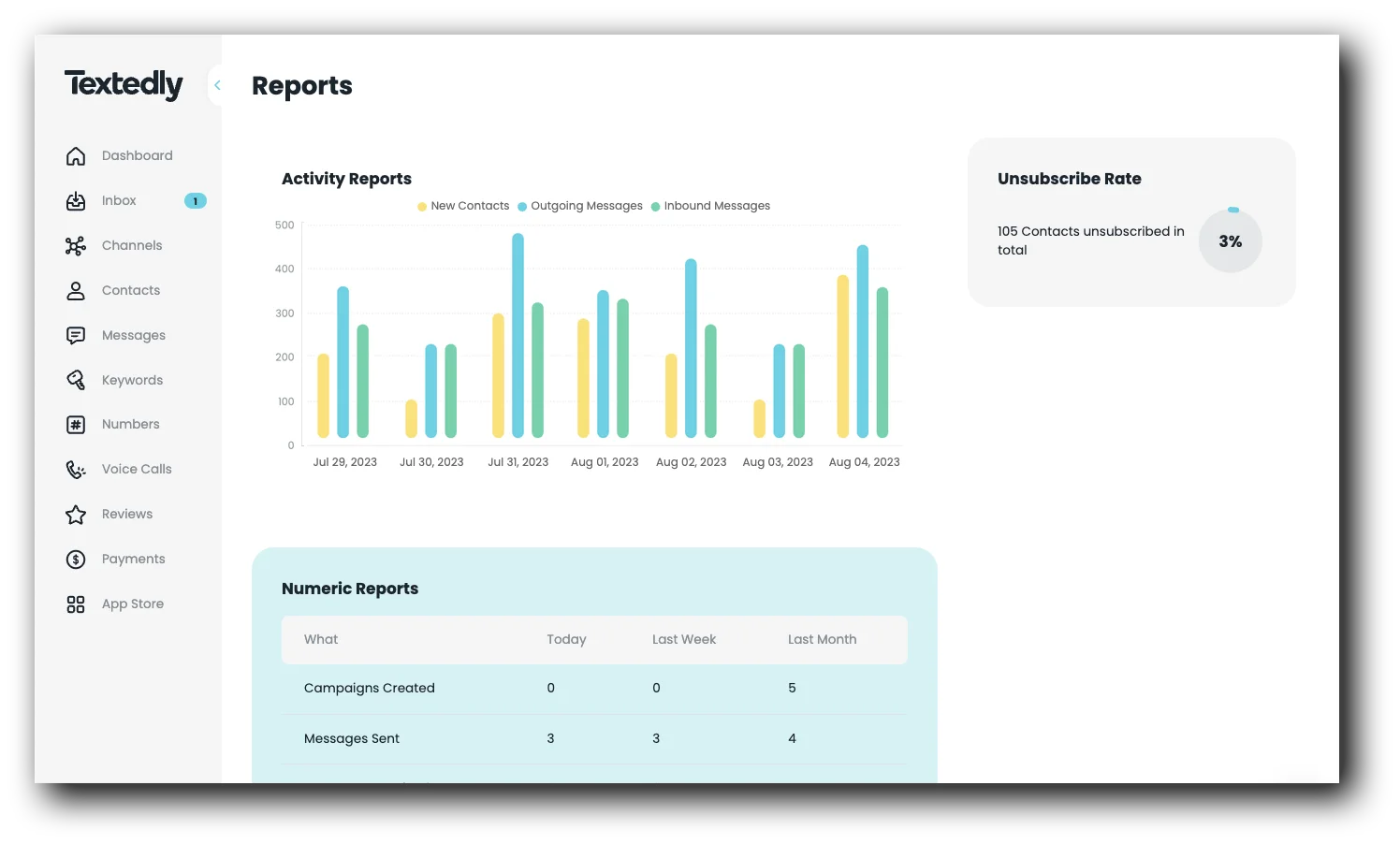
Task: Toggle the New Contacts legend item
Action: pos(463,206)
